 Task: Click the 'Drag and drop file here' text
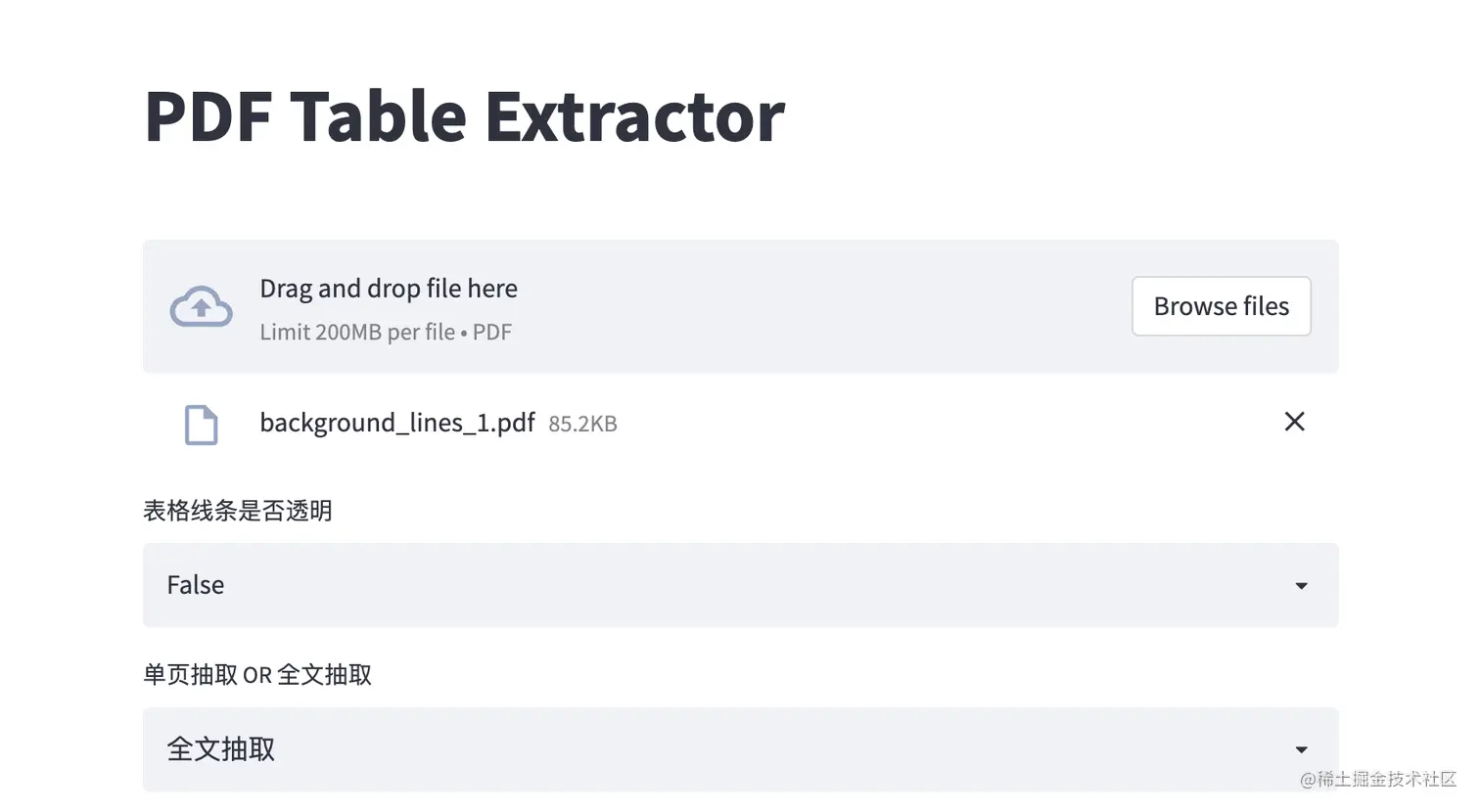[x=389, y=289]
